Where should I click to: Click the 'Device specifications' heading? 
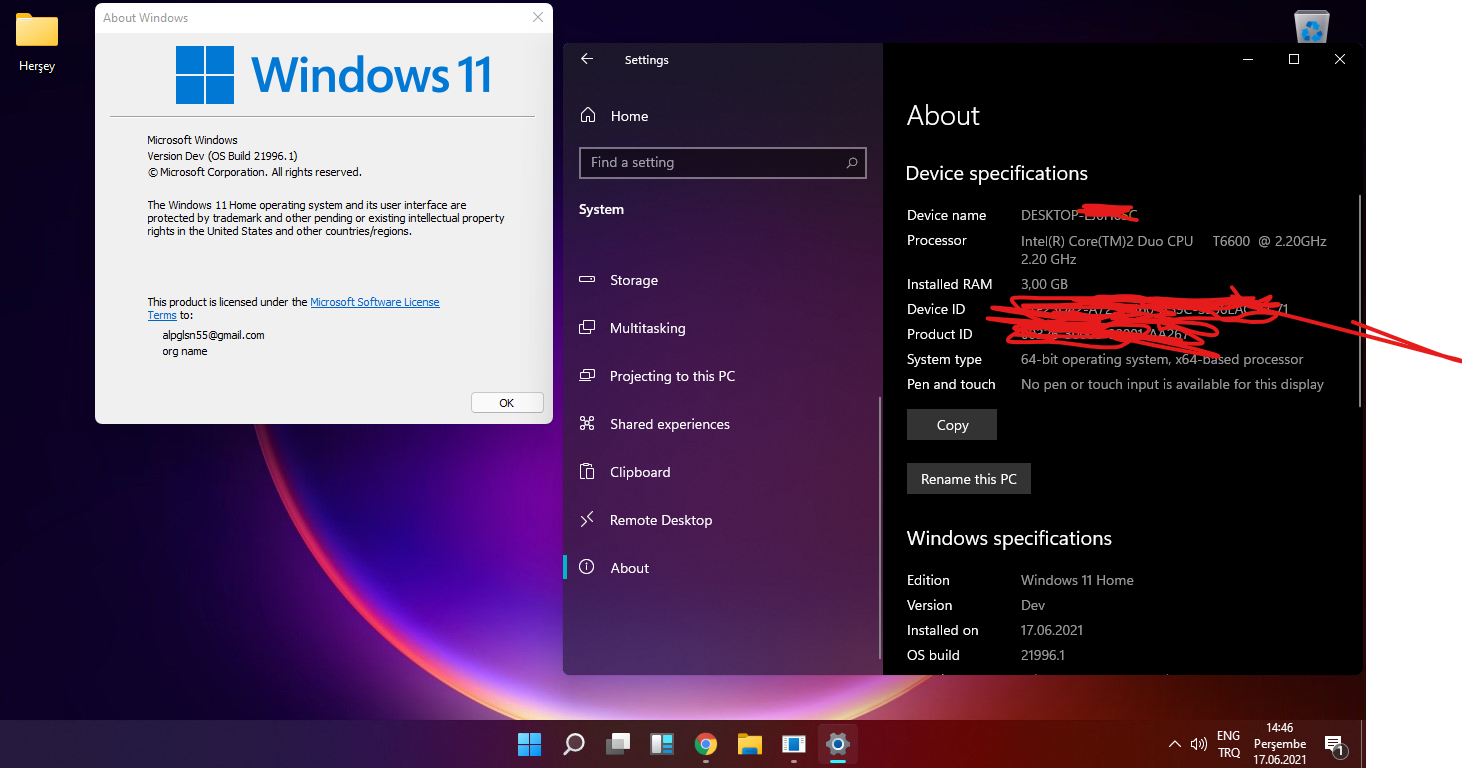[996, 173]
